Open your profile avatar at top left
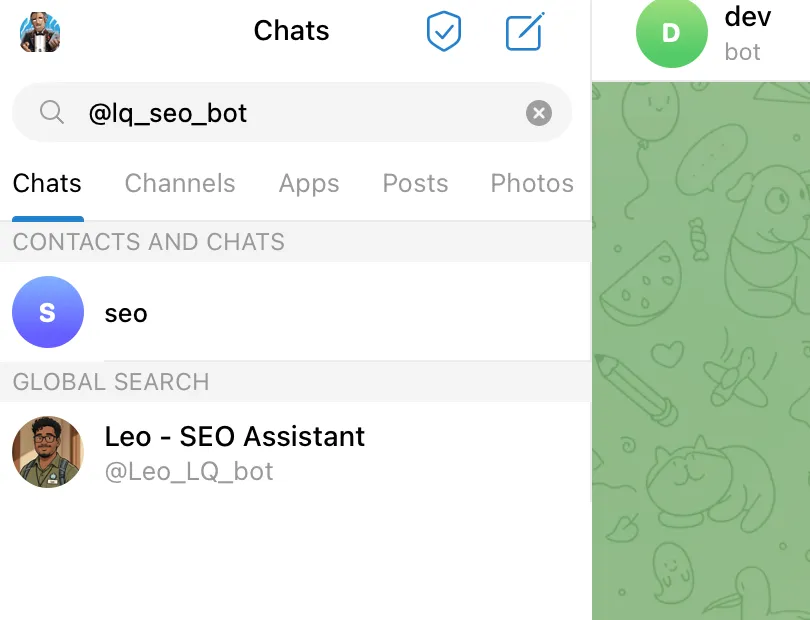810x620 pixels. coord(40,32)
